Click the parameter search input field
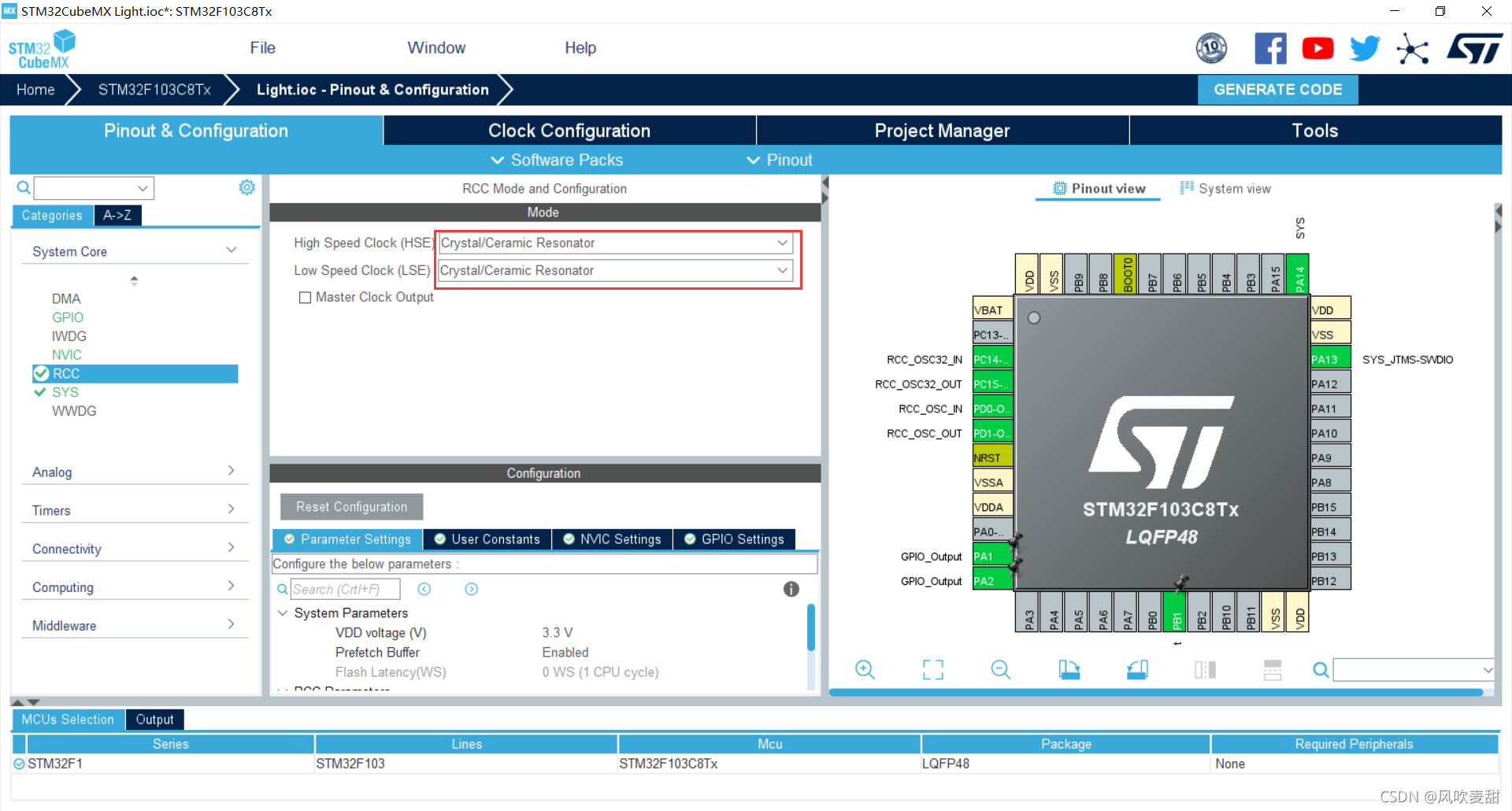1512x811 pixels. click(346, 589)
